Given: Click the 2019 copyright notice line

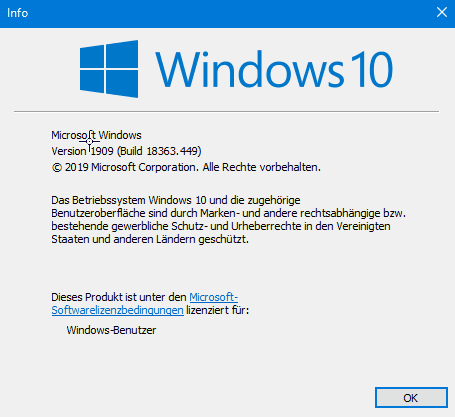Looking at the screenshot, I should (x=186, y=167).
